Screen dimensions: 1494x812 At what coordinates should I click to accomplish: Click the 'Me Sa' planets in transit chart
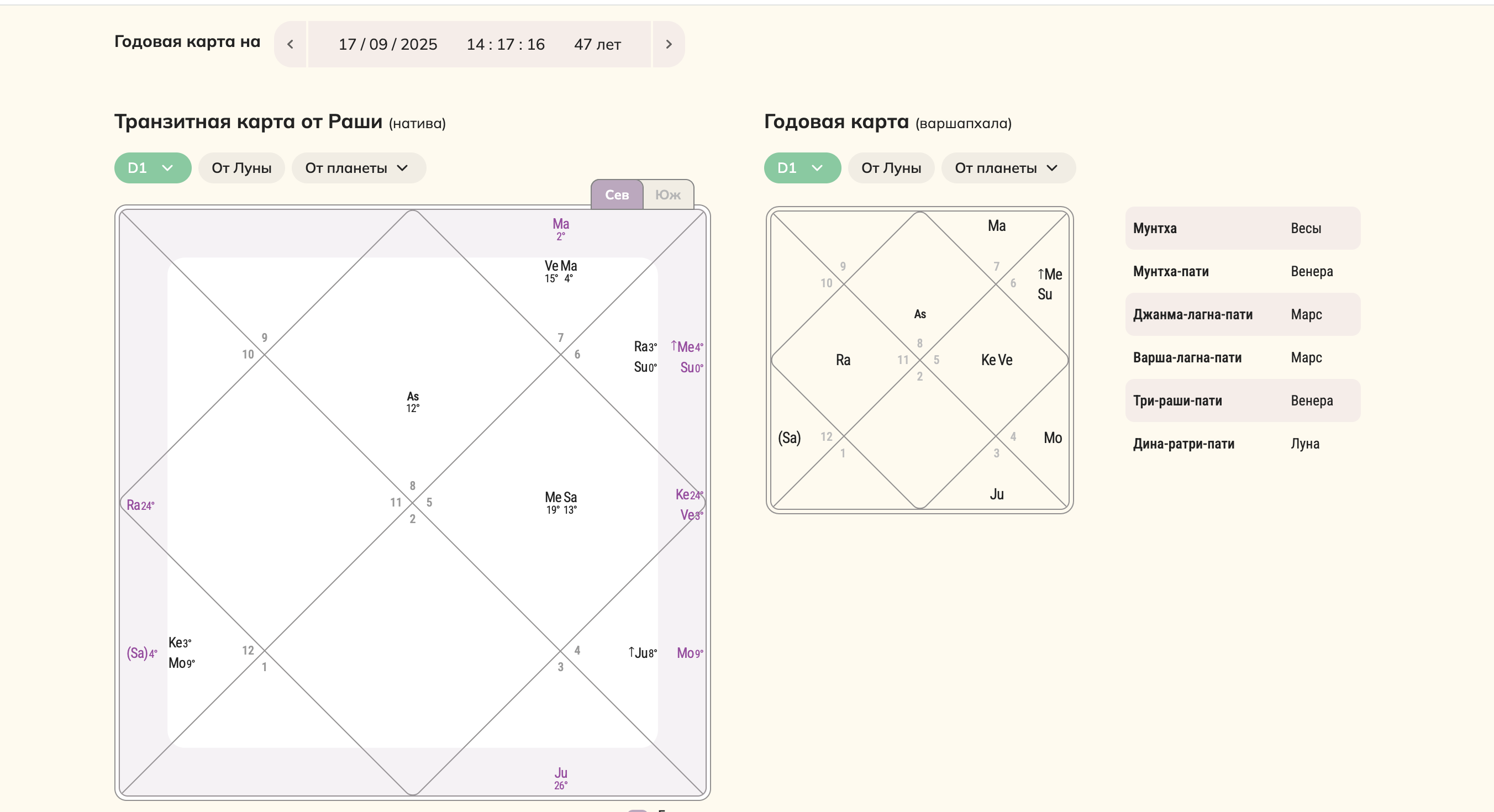click(x=560, y=502)
